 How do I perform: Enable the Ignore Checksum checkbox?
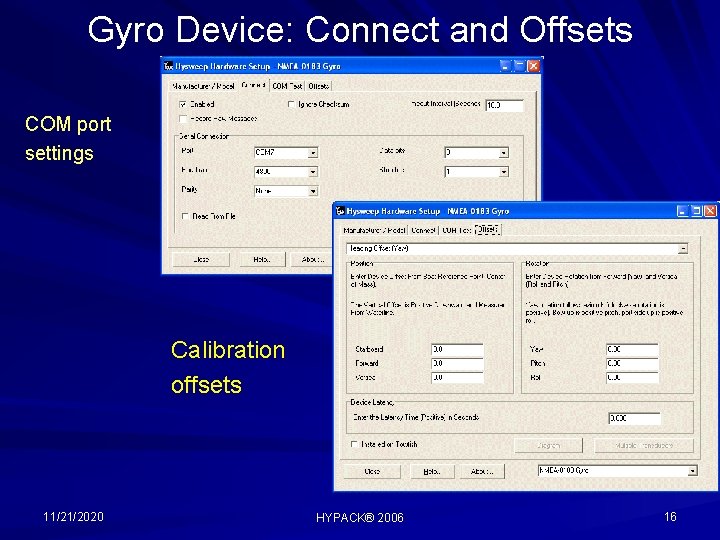pos(291,105)
